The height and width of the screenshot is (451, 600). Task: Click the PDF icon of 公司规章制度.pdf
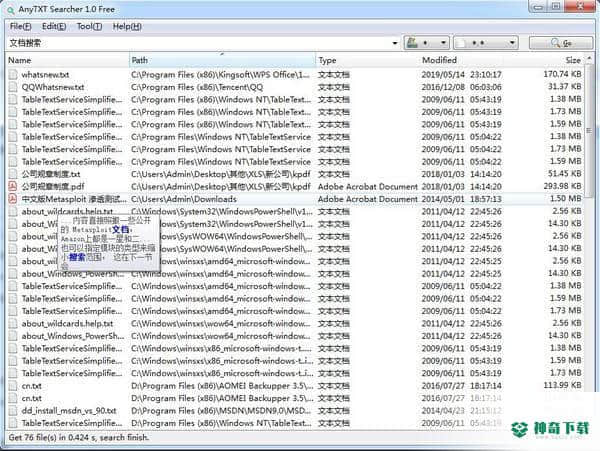13,187
